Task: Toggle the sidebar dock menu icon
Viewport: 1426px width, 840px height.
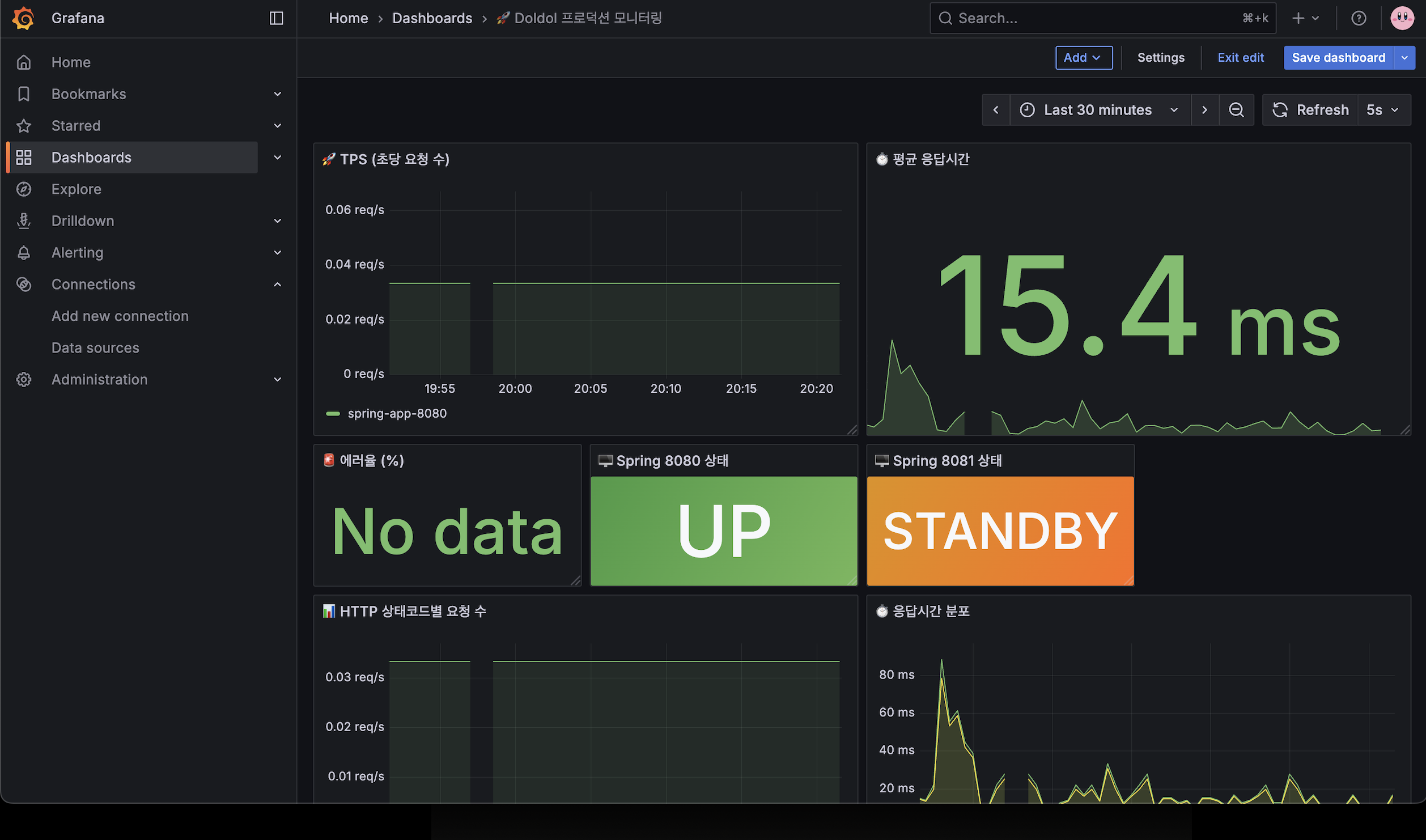Action: [276, 18]
